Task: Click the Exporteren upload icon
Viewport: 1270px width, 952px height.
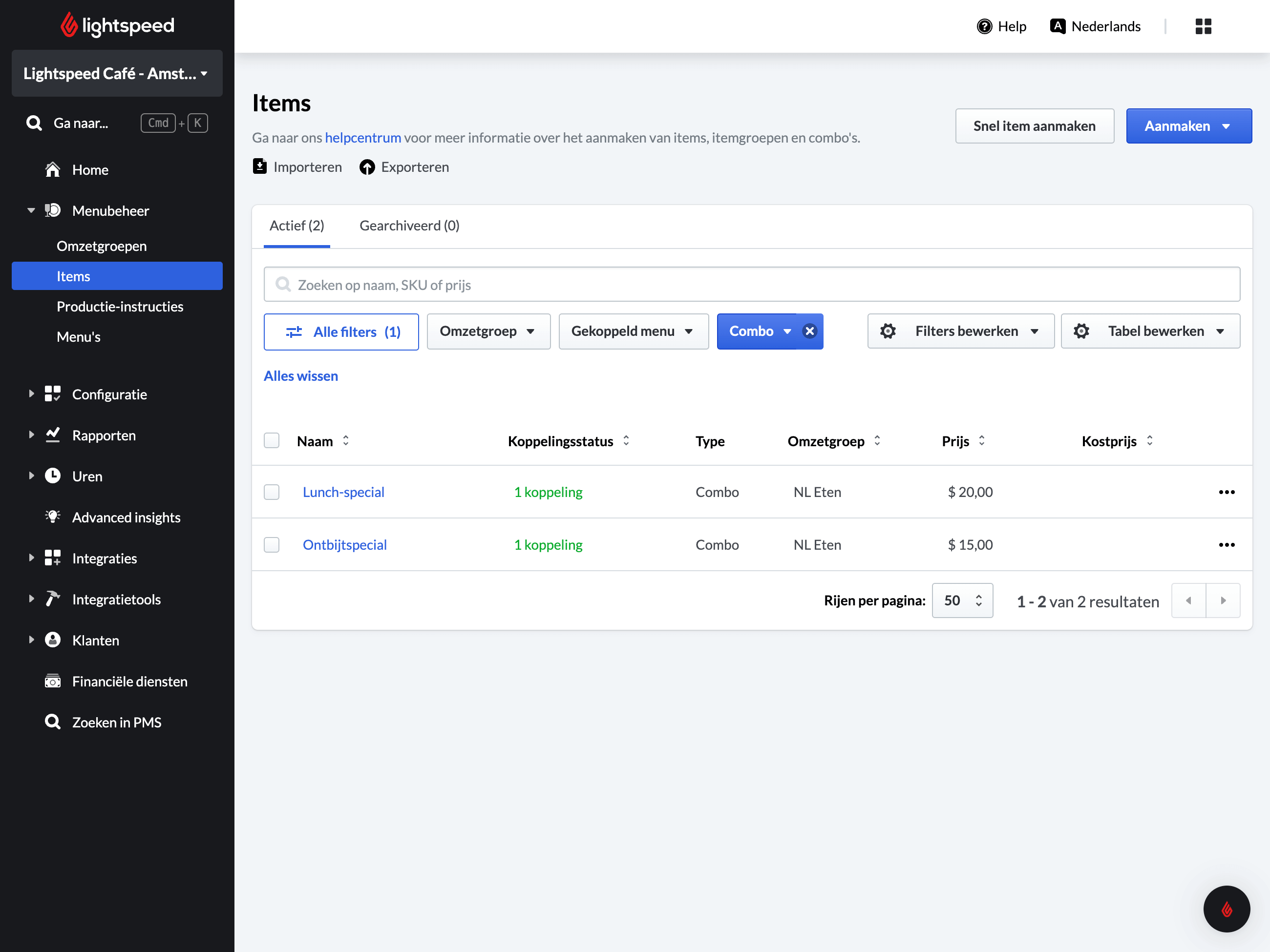Action: pyautogui.click(x=367, y=167)
